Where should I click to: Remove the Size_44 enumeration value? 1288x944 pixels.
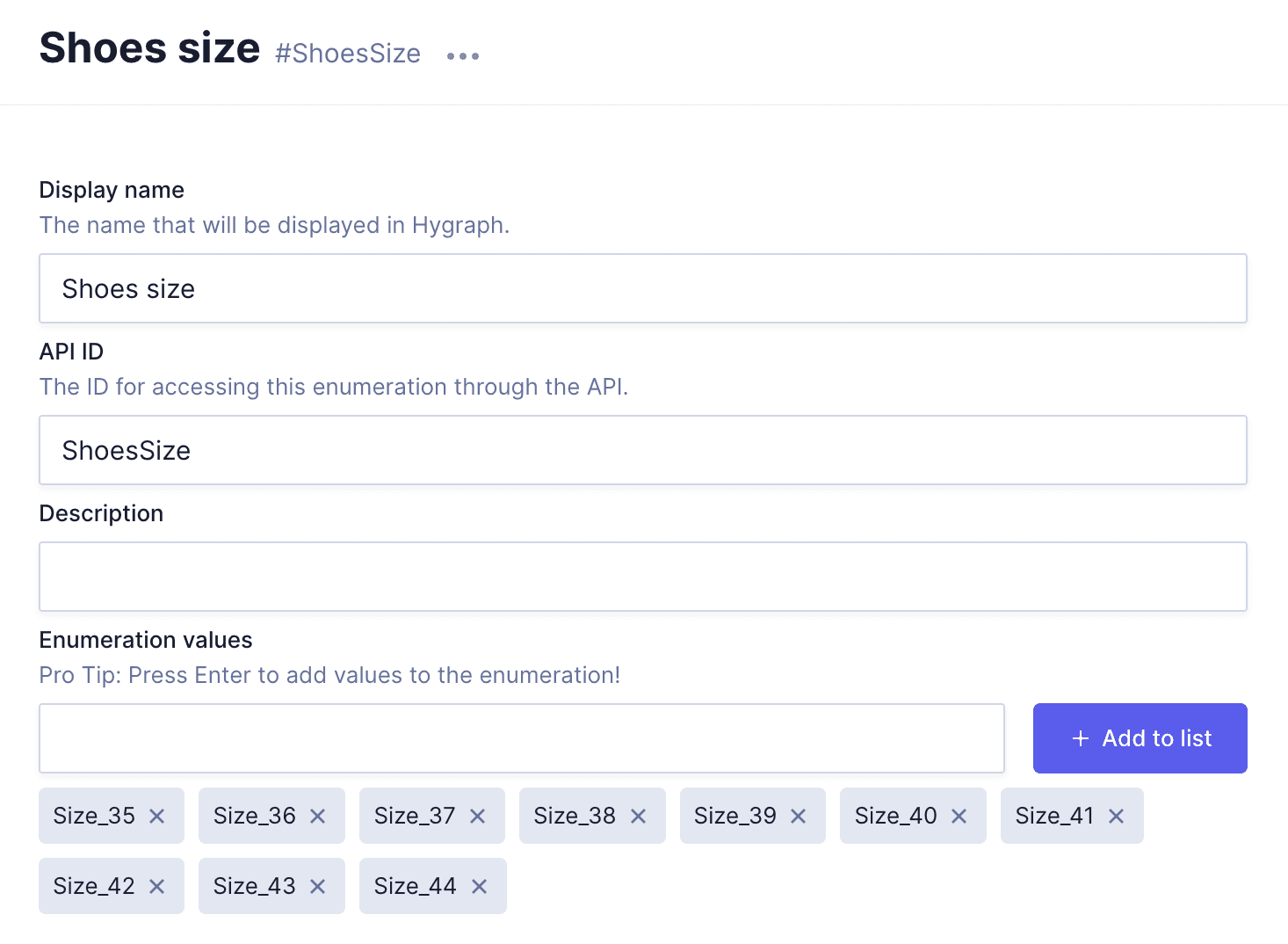(x=479, y=886)
